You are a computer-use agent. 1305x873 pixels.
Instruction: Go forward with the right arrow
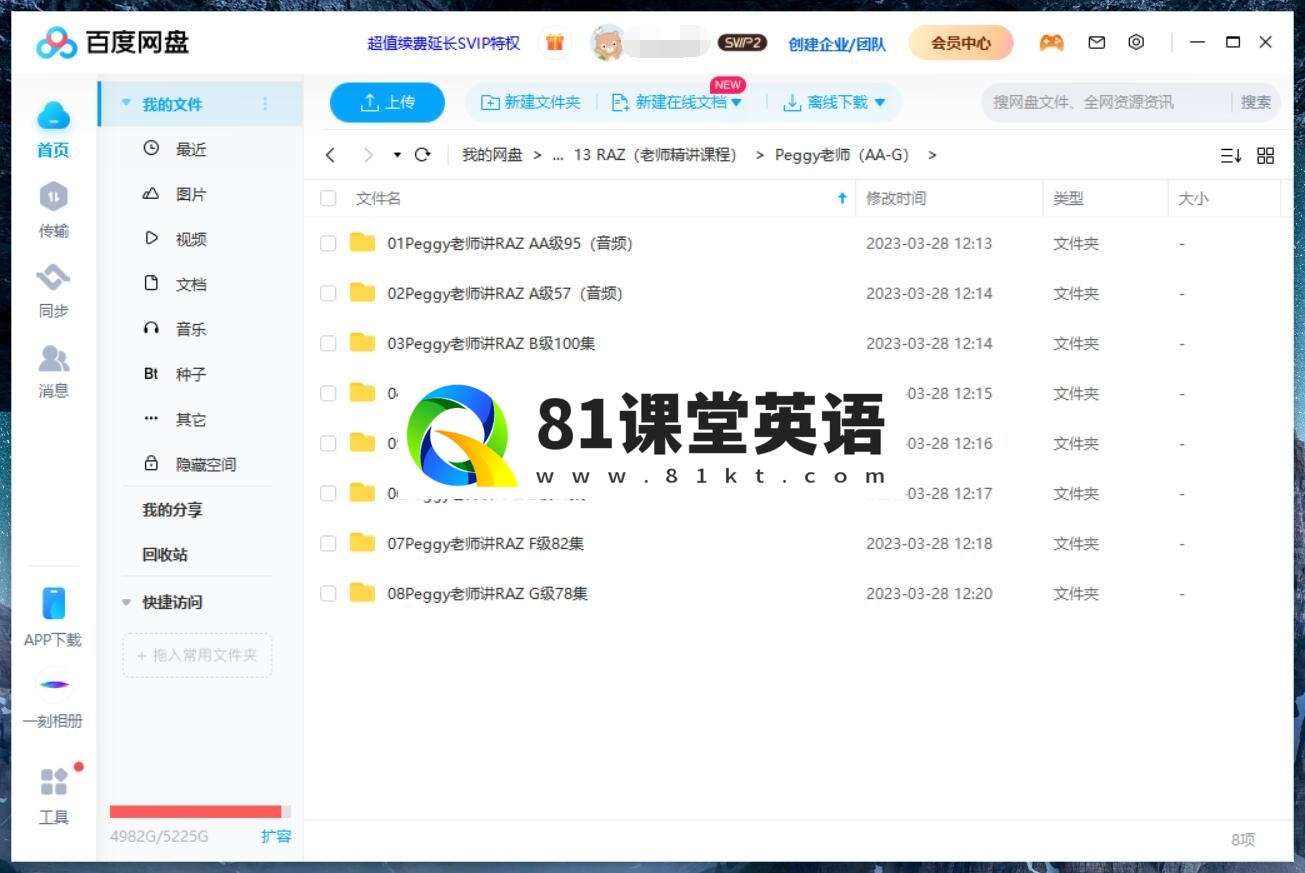(x=368, y=155)
